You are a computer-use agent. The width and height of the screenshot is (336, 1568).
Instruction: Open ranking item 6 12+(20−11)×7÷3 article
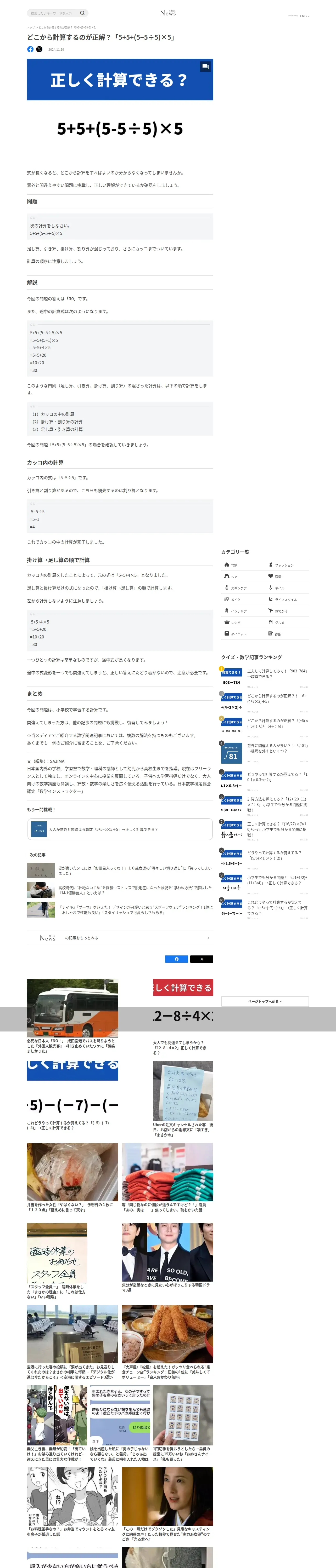[x=265, y=805]
